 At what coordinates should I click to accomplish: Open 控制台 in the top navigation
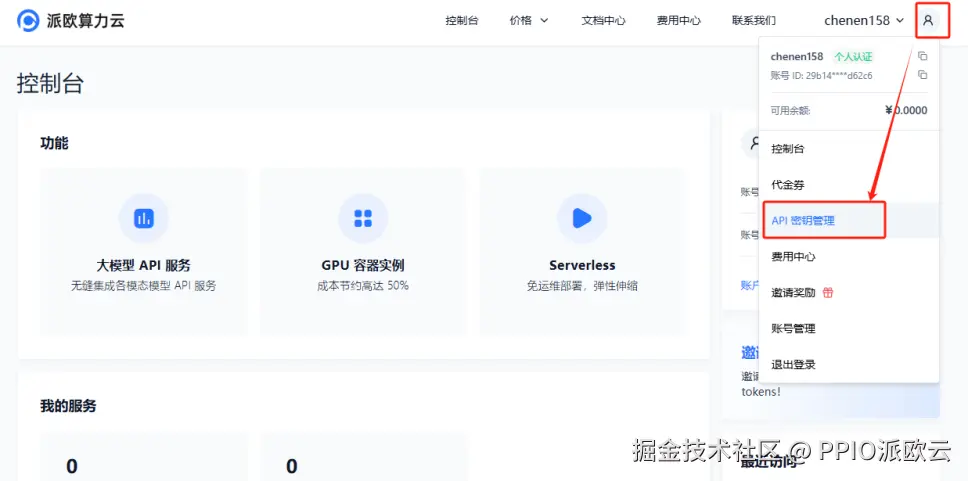[x=462, y=20]
